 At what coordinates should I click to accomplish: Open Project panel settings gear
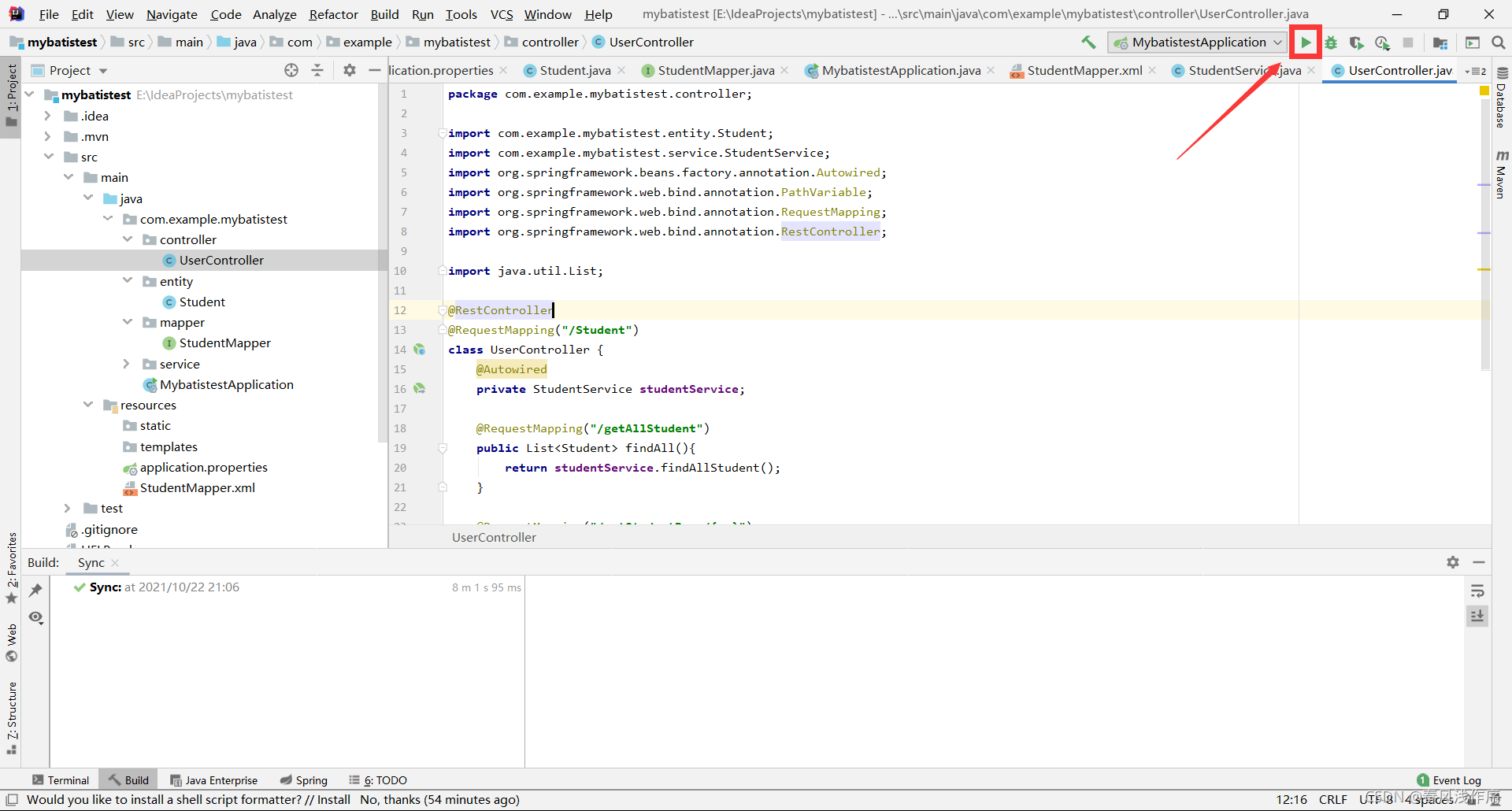coord(350,70)
